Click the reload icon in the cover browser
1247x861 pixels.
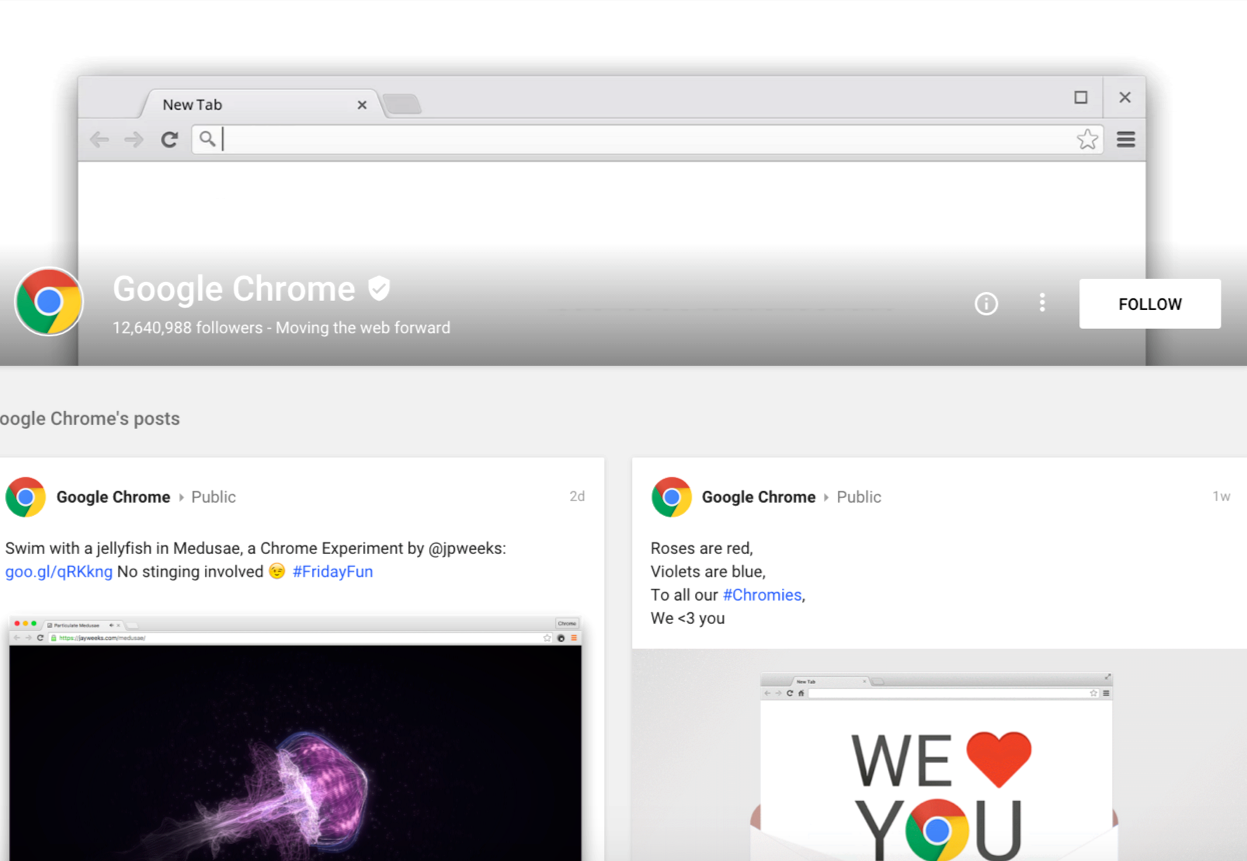pyautogui.click(x=170, y=140)
